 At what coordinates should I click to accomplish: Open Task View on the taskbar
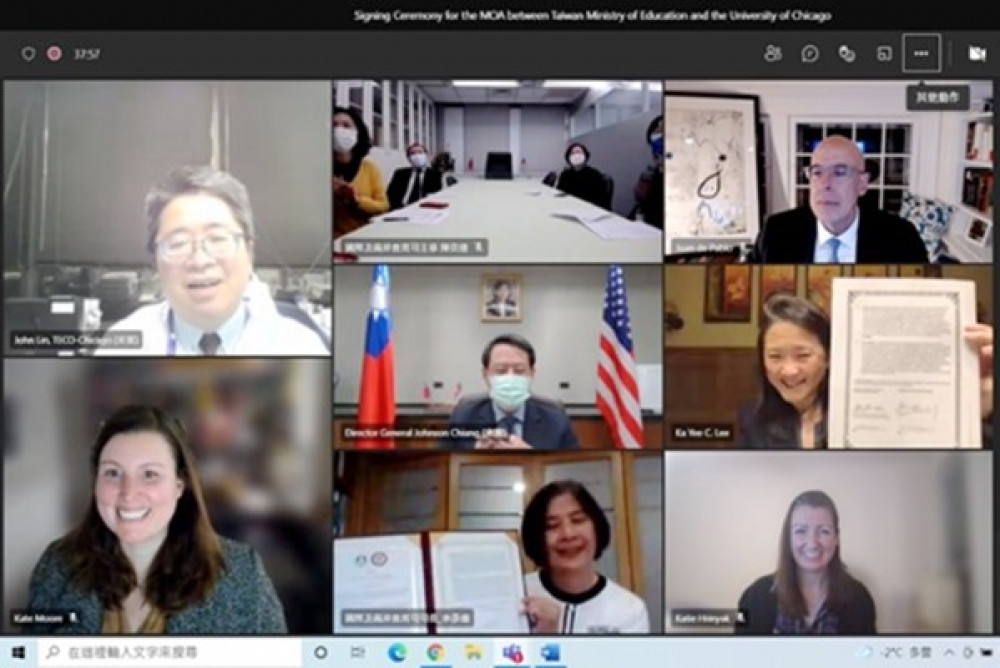pos(358,652)
